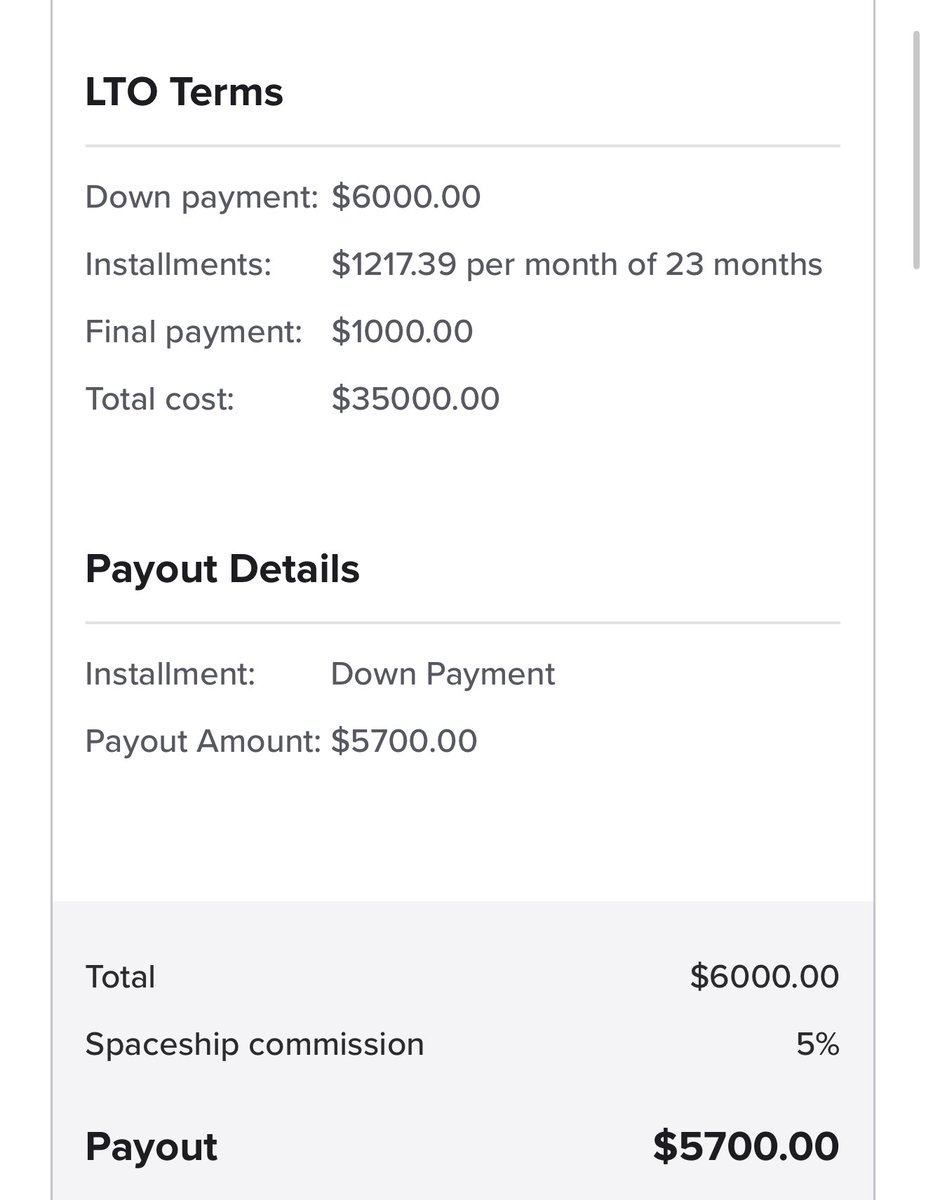Select the $1000.00 final payment value
Screen dimensions: 926x1200
(x=402, y=332)
